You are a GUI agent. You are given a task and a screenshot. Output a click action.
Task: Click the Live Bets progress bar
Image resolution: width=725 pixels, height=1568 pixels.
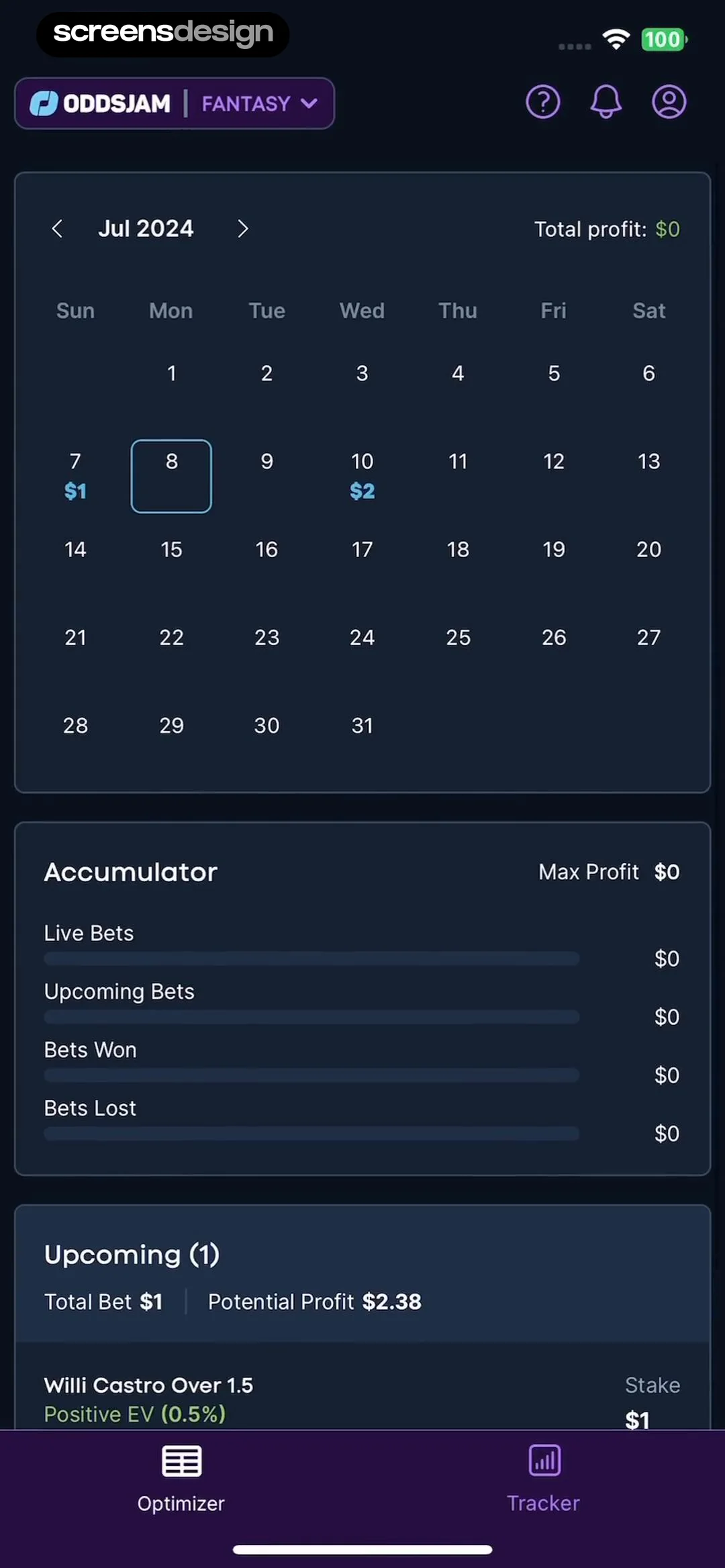311,959
